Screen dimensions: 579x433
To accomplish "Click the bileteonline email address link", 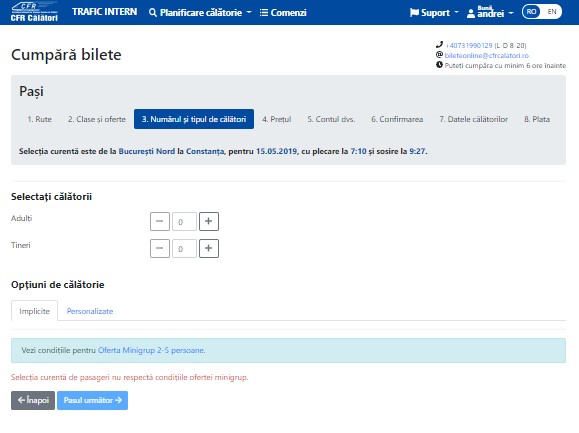I will coord(486,55).
